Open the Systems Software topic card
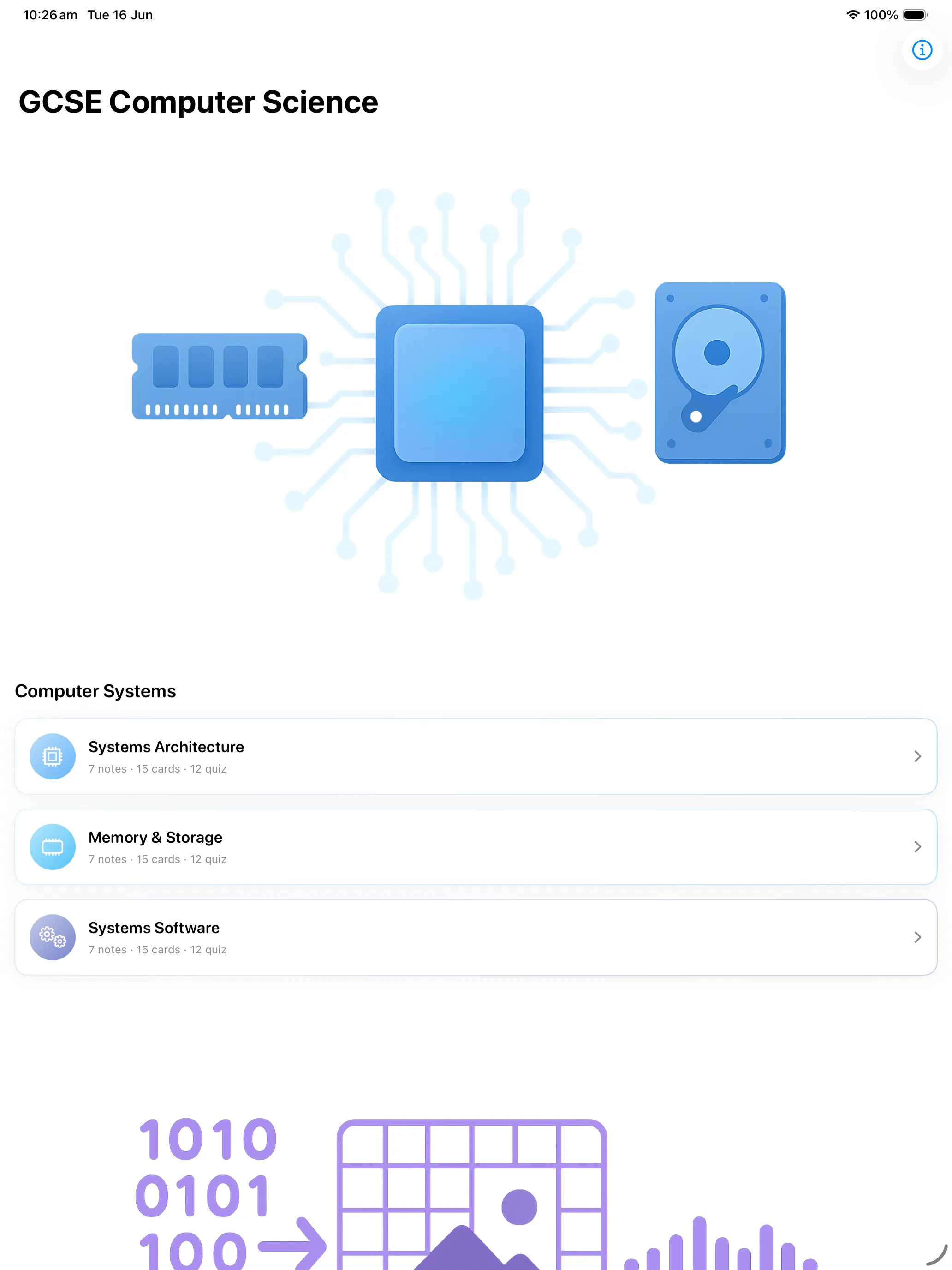 (x=476, y=937)
